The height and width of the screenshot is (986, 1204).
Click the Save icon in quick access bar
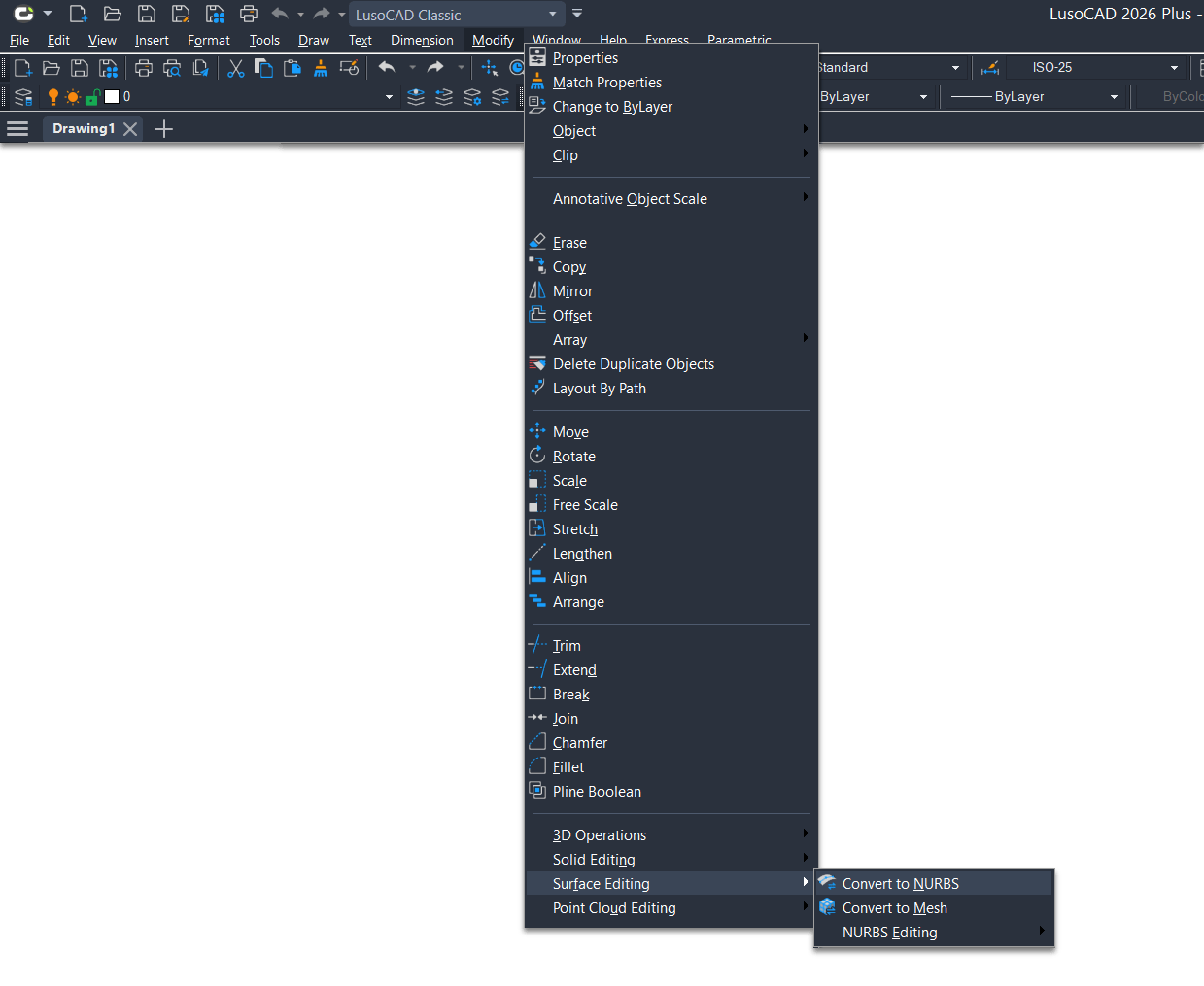click(x=147, y=14)
